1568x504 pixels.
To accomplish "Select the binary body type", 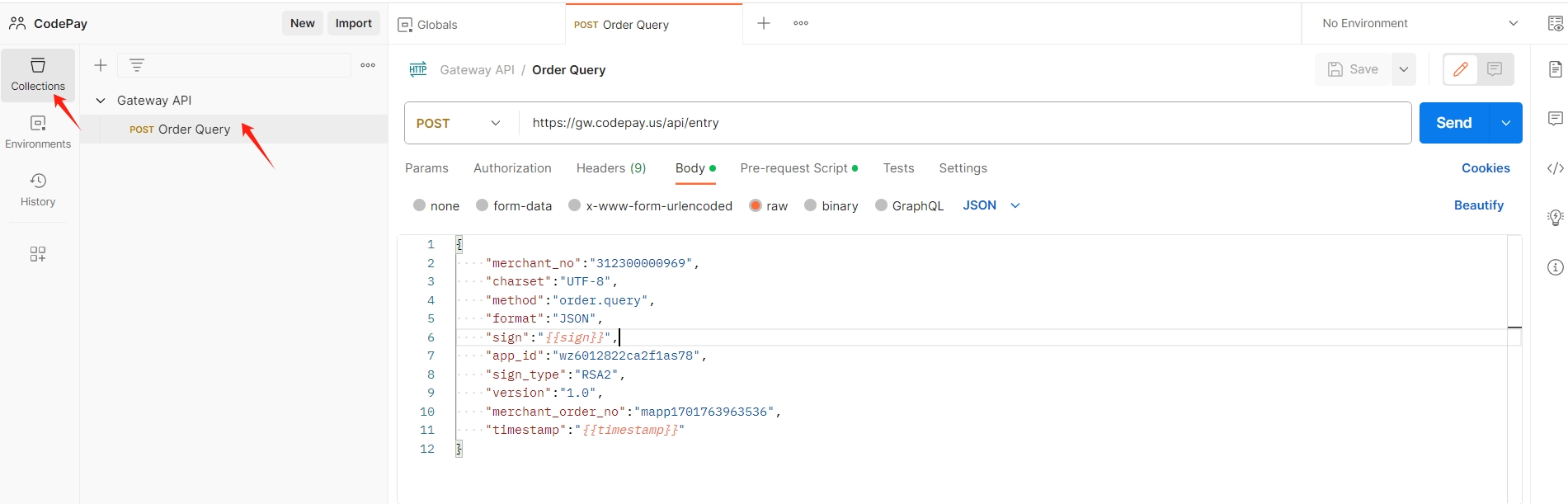I will tap(811, 205).
